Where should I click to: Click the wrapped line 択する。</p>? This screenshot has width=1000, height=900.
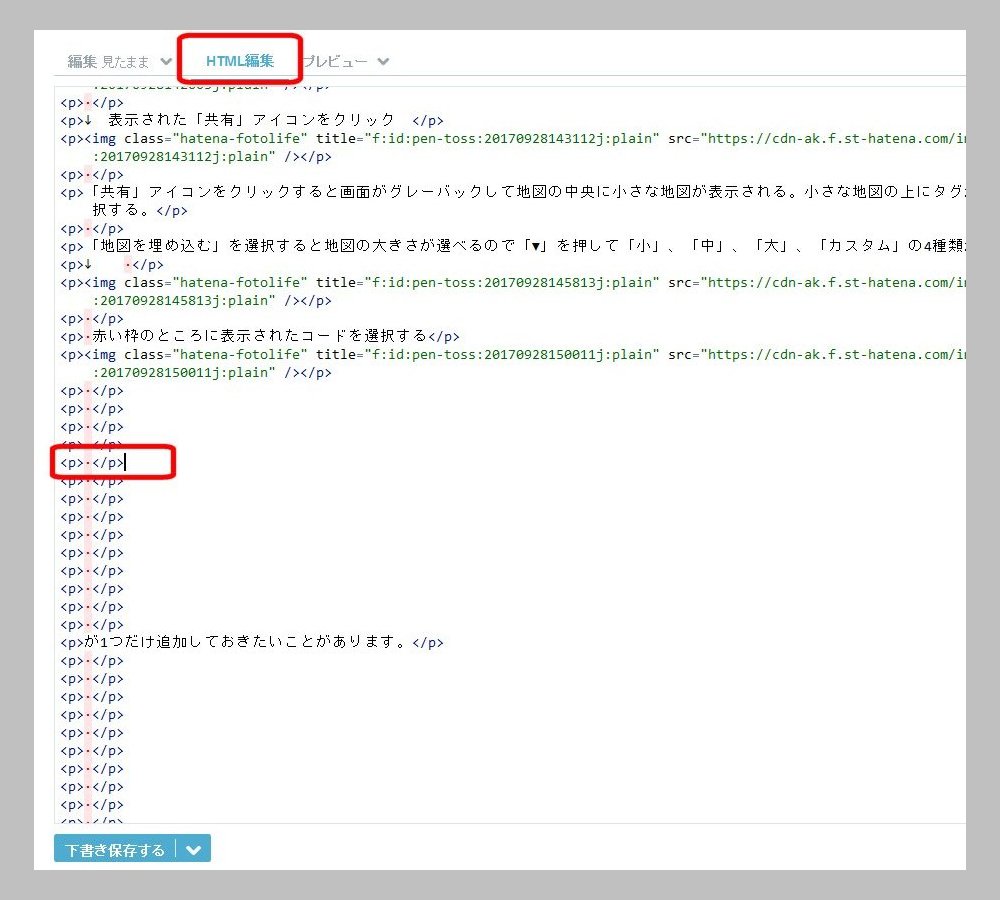pos(140,210)
